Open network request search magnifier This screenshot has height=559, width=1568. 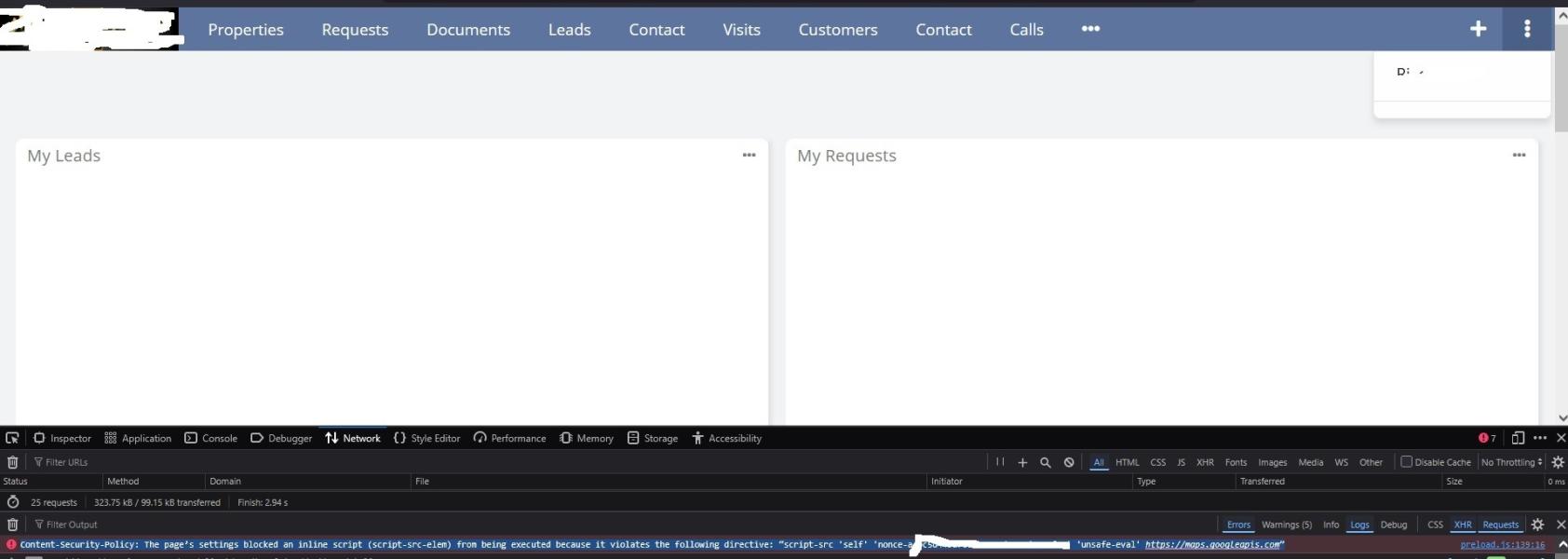click(1046, 462)
